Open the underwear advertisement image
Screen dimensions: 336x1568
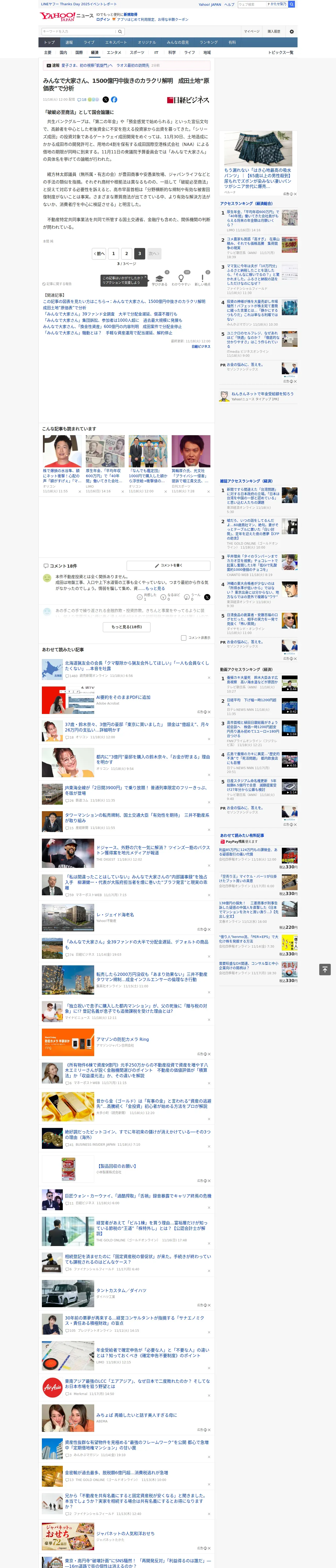pos(259,148)
